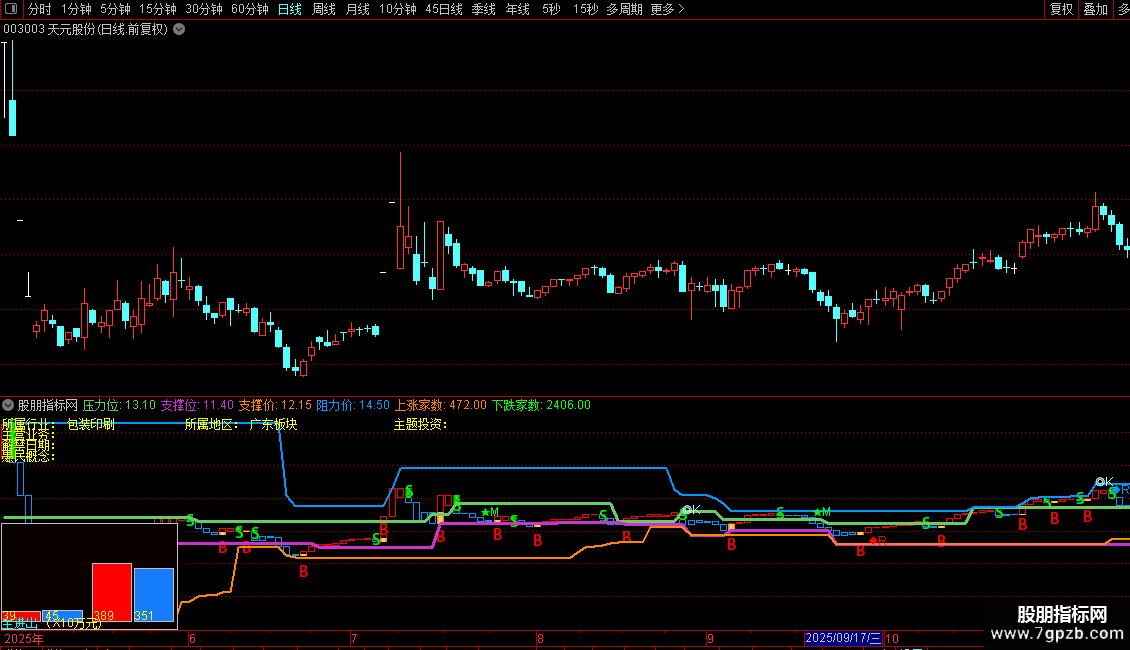Viewport: 1130px width, 650px height.
Task: Click the blue 351 volume bar
Action: click(x=154, y=593)
